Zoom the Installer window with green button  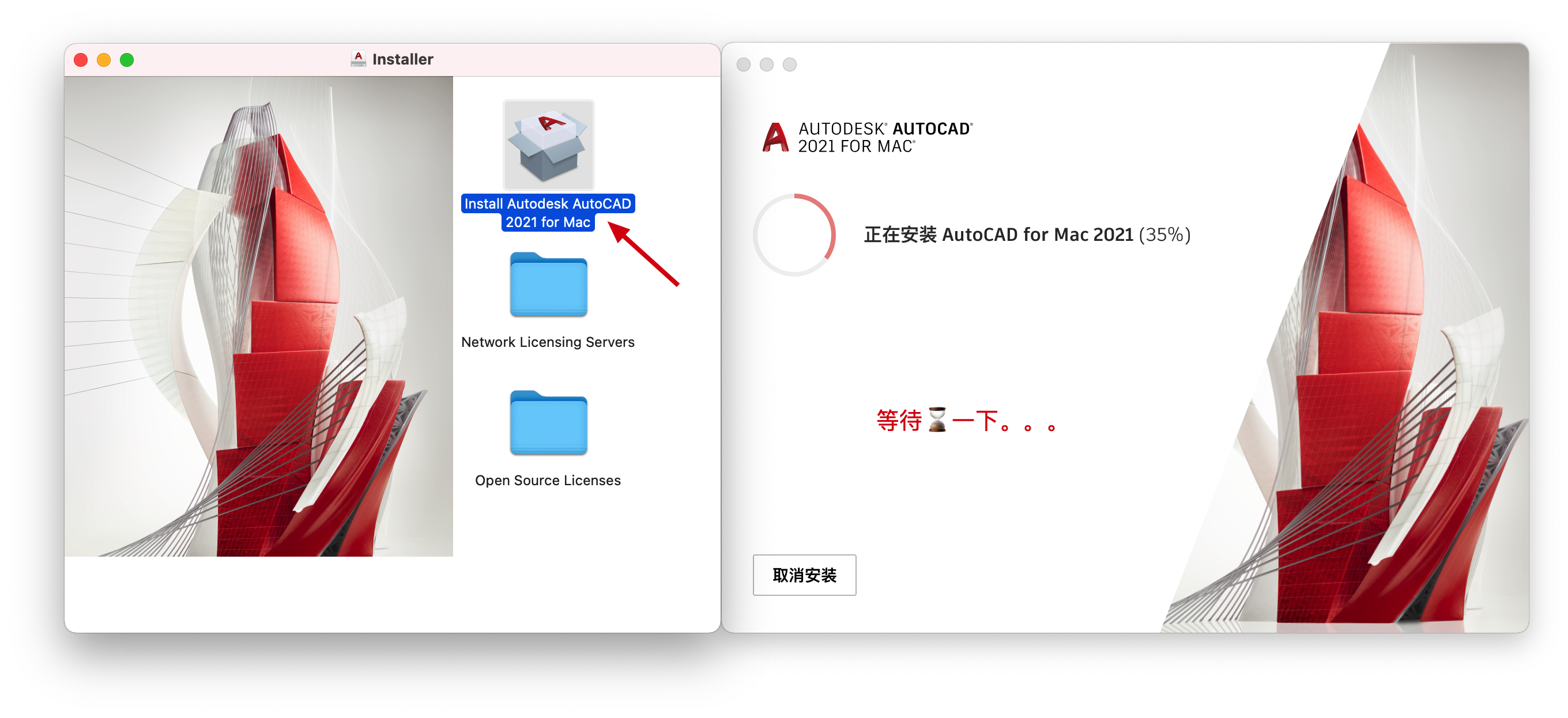click(127, 59)
